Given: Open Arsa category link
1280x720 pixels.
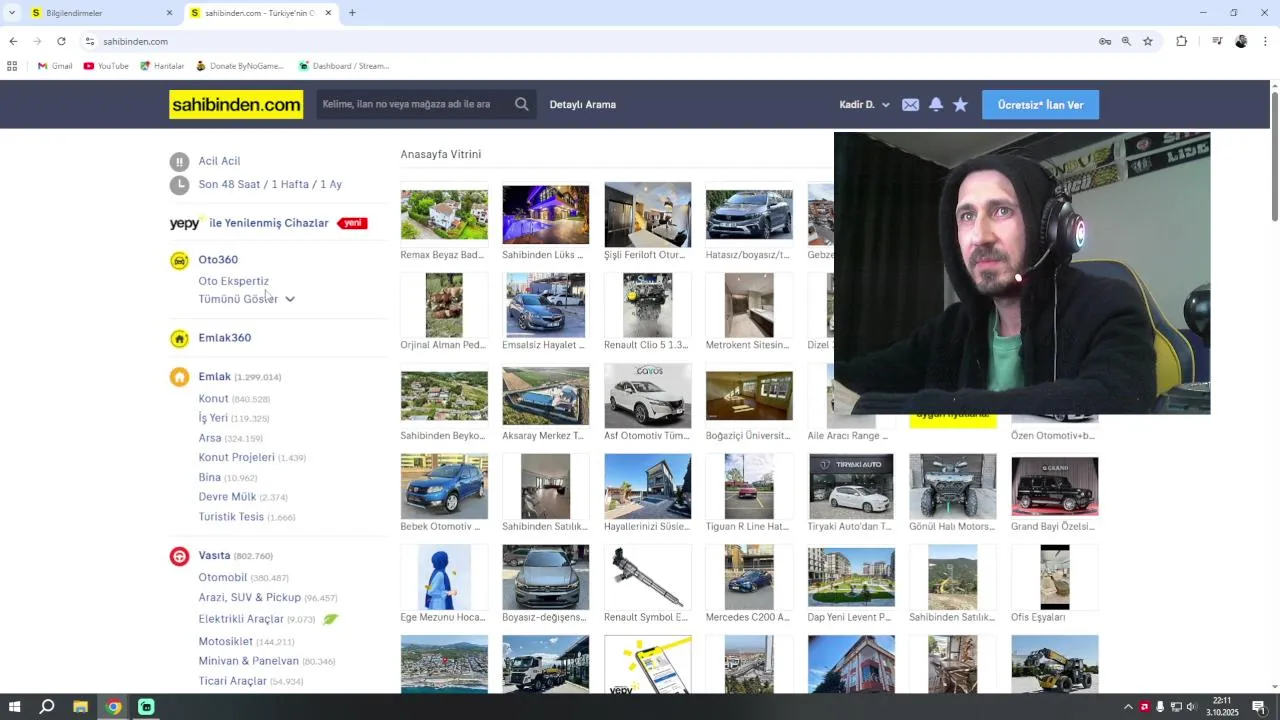Looking at the screenshot, I should click(210, 438).
